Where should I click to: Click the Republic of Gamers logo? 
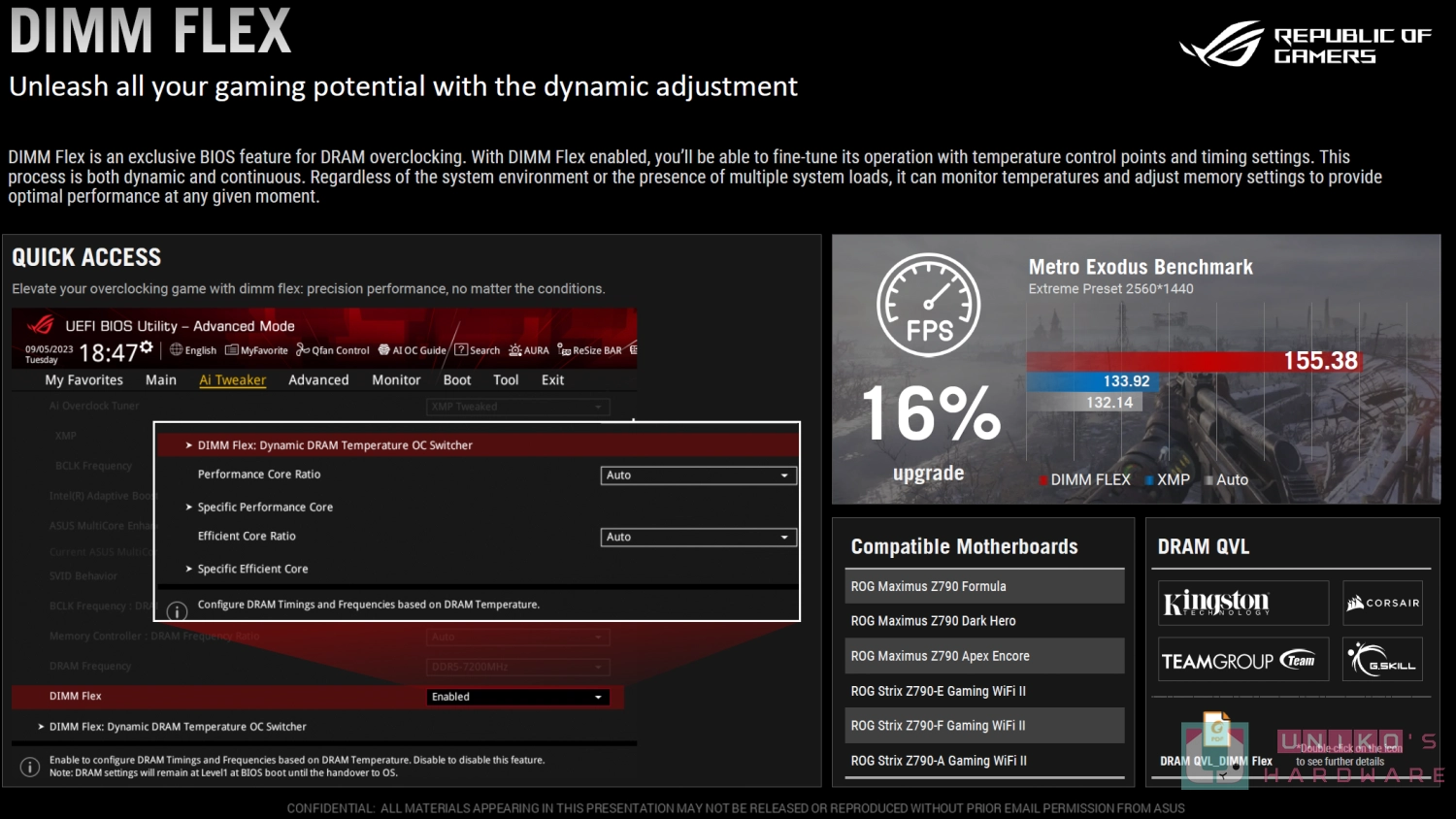[1306, 45]
